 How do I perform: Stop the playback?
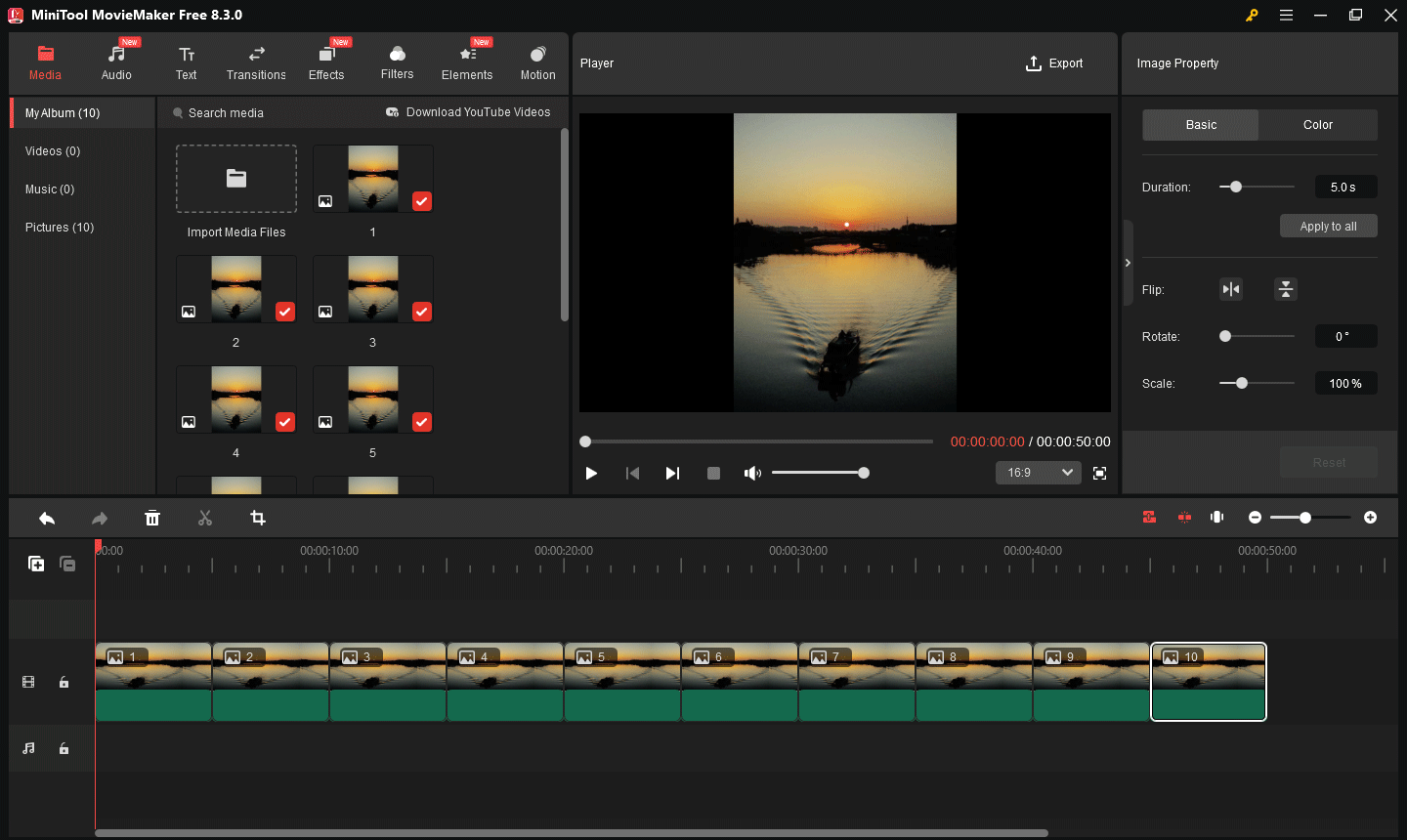pos(713,473)
